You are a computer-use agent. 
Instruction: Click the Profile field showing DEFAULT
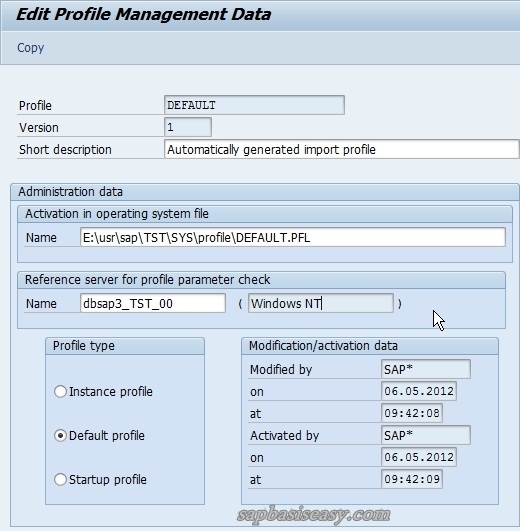pos(254,105)
